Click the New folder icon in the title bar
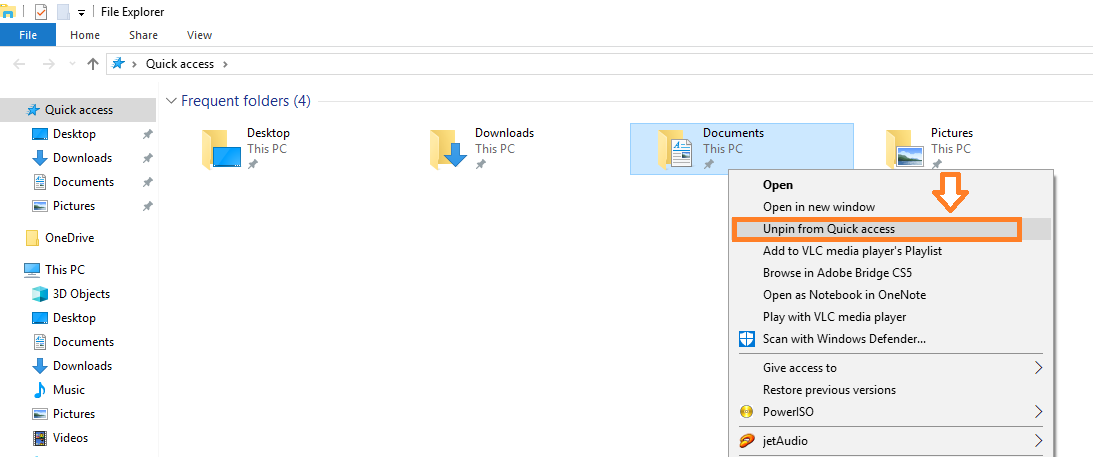1093x457 pixels. point(63,12)
